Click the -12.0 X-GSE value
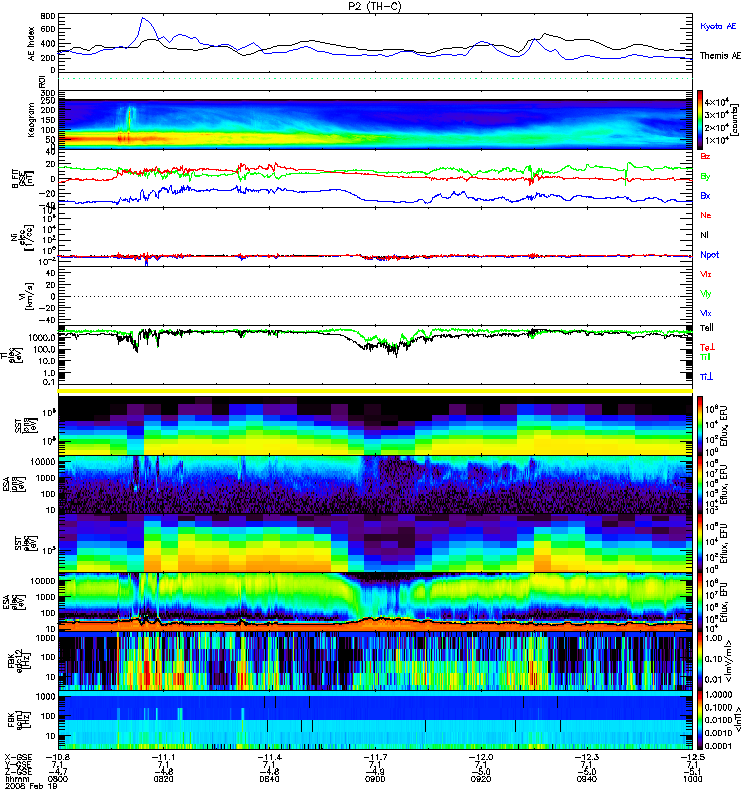This screenshot has height=800, width=750. 481,757
